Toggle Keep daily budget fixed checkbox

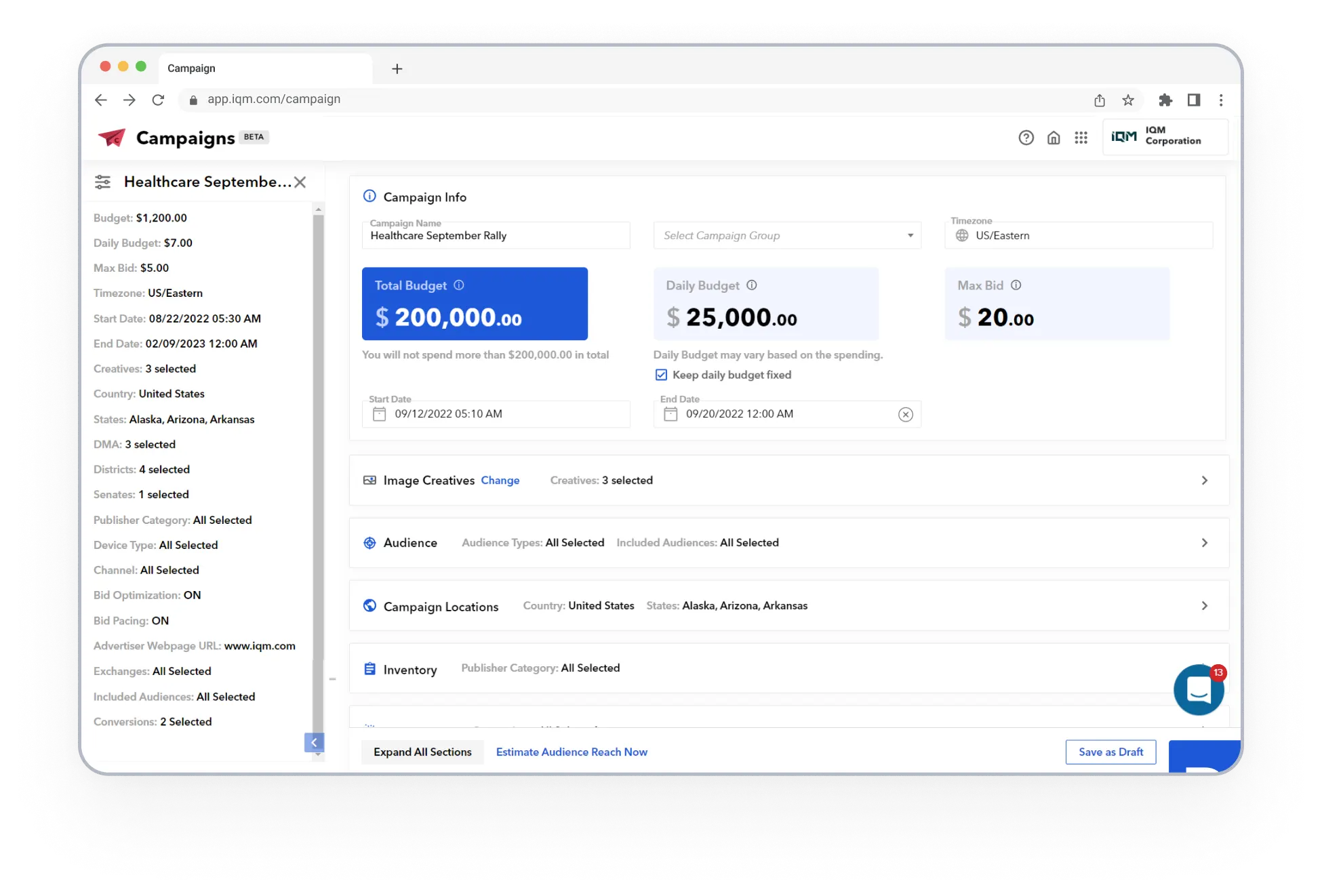[661, 375]
